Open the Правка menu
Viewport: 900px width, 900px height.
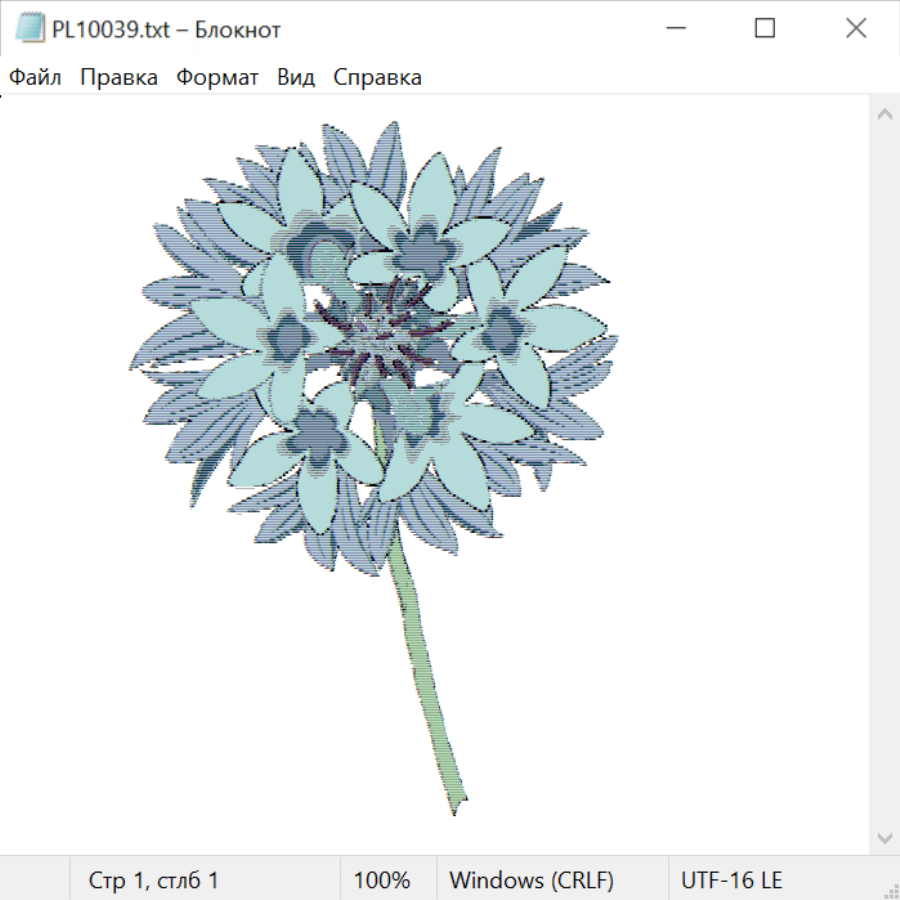(x=118, y=77)
